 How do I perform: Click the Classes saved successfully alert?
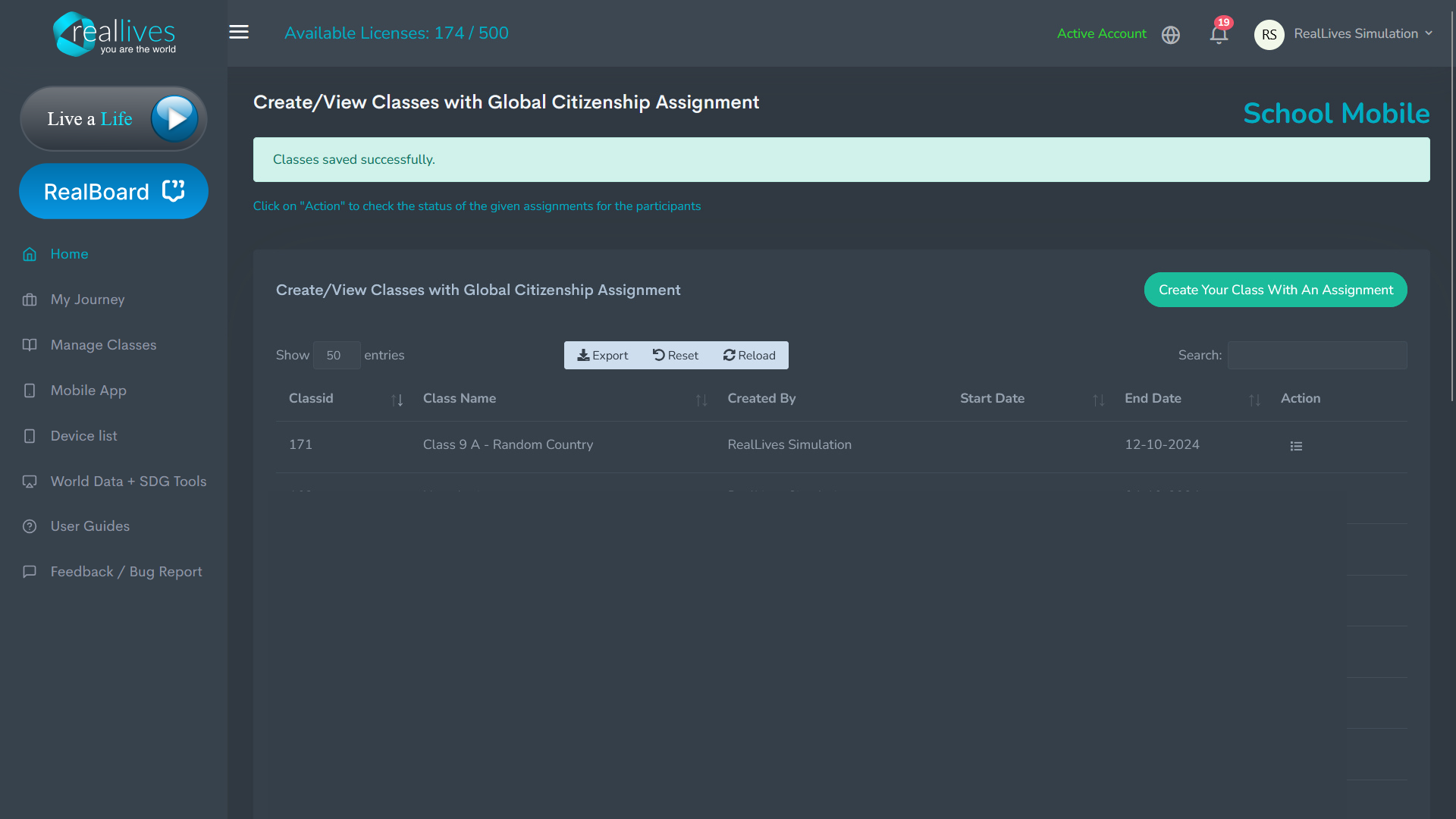(842, 159)
